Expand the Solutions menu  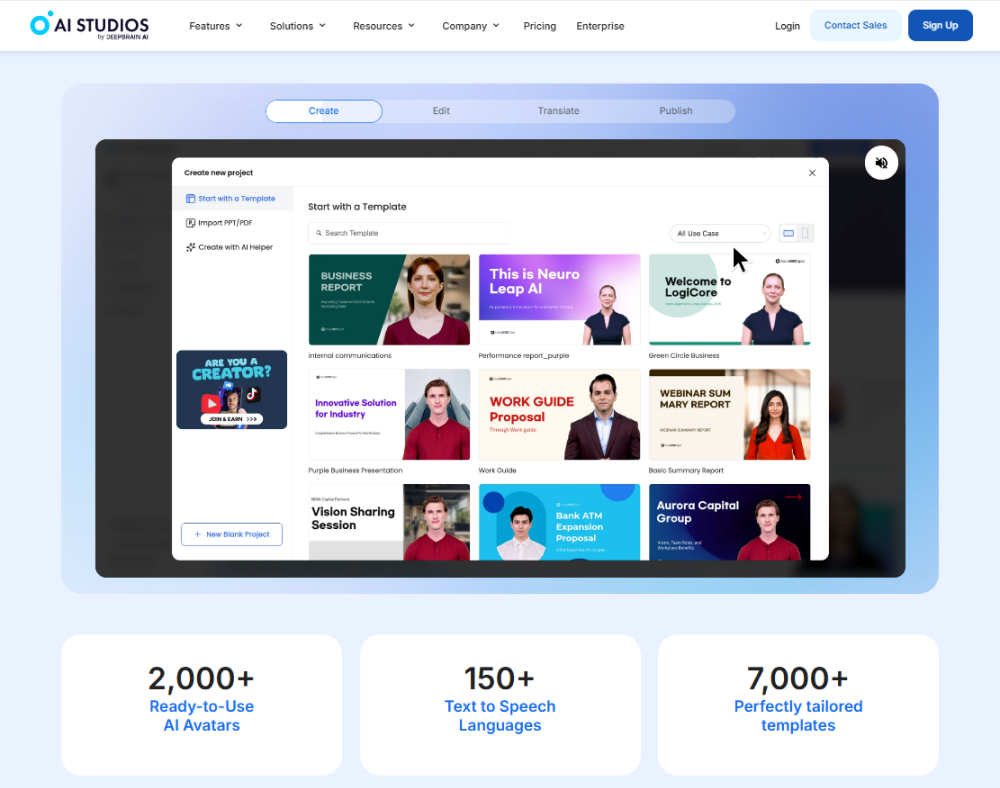[x=298, y=26]
